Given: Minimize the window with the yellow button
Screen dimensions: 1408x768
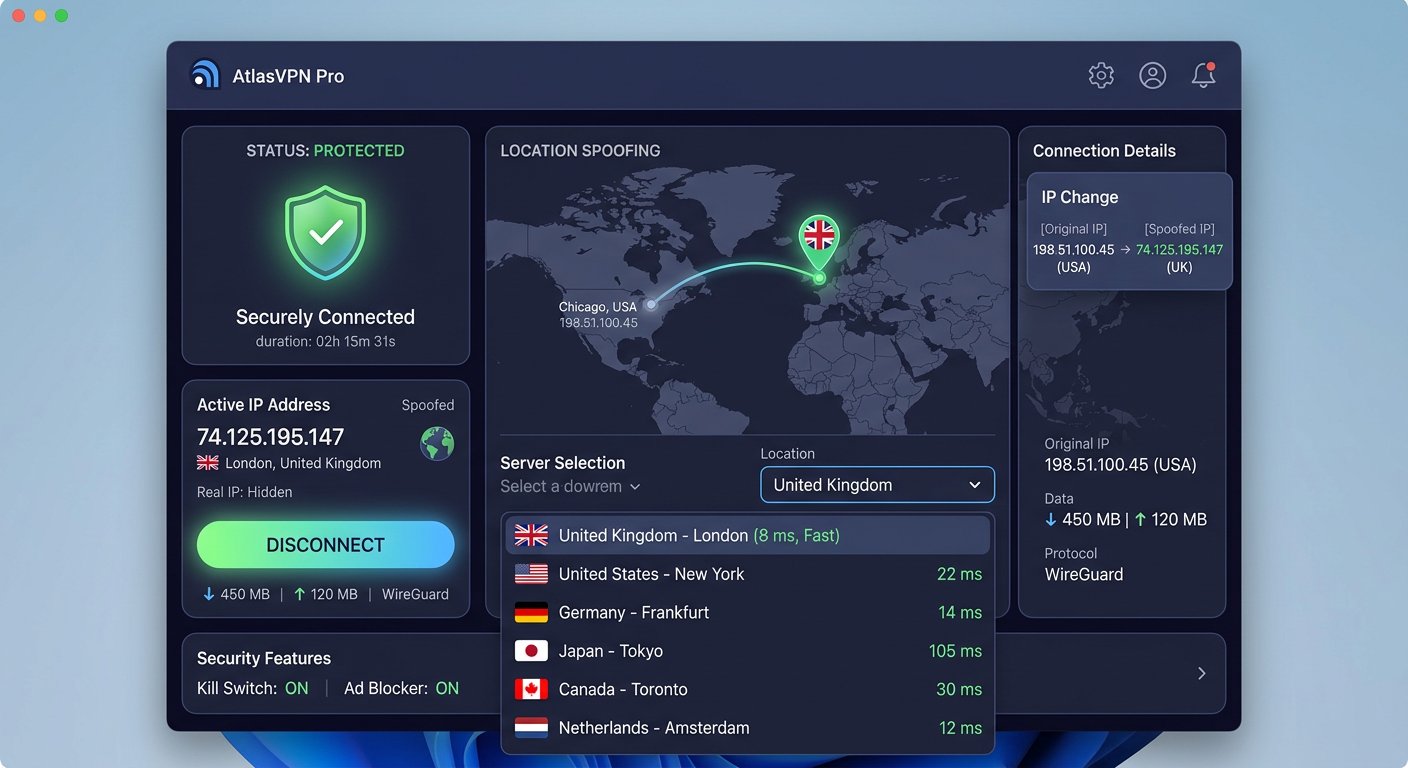Looking at the screenshot, I should [40, 16].
